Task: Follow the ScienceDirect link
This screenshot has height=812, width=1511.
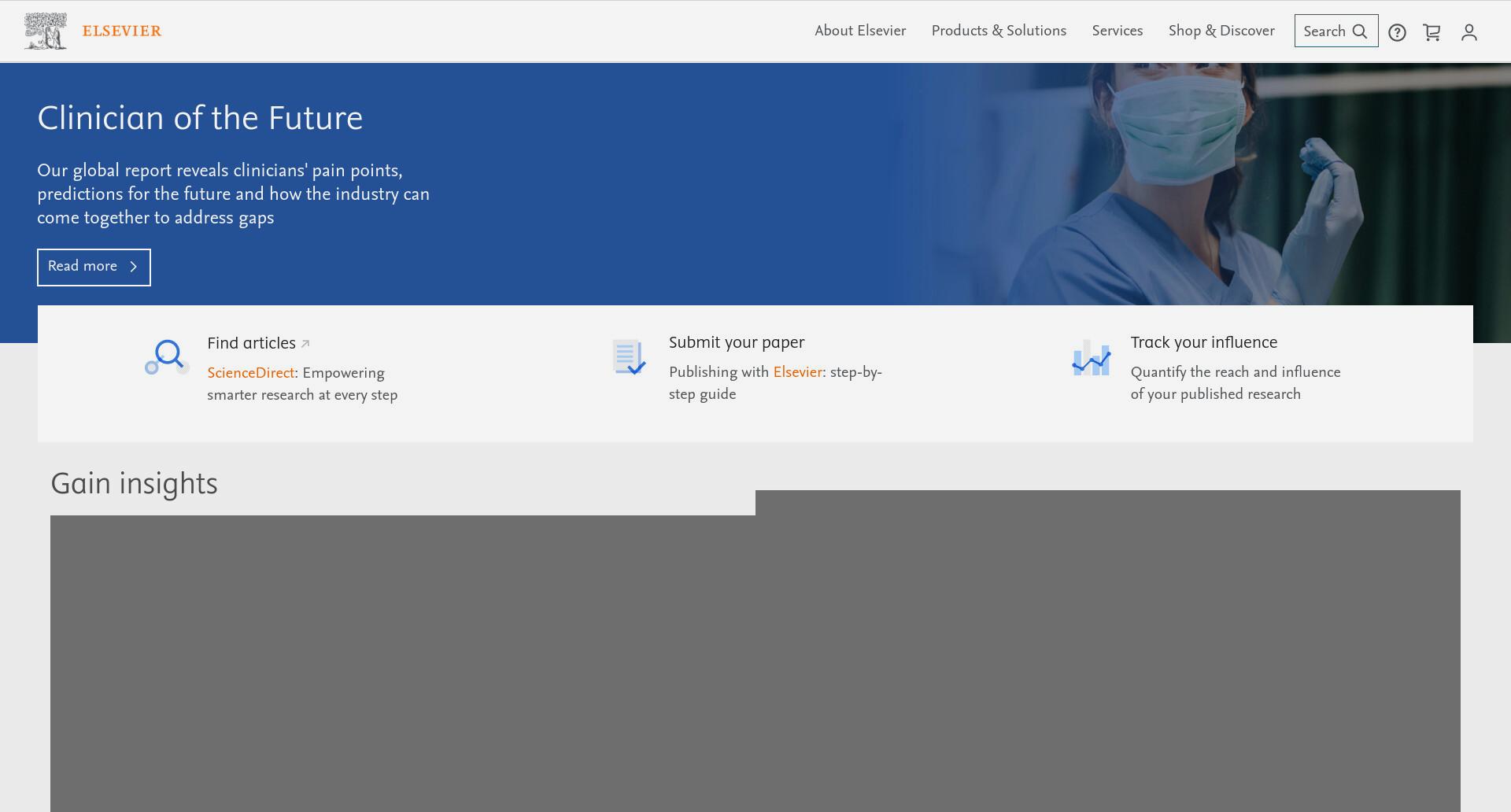Action: [250, 373]
